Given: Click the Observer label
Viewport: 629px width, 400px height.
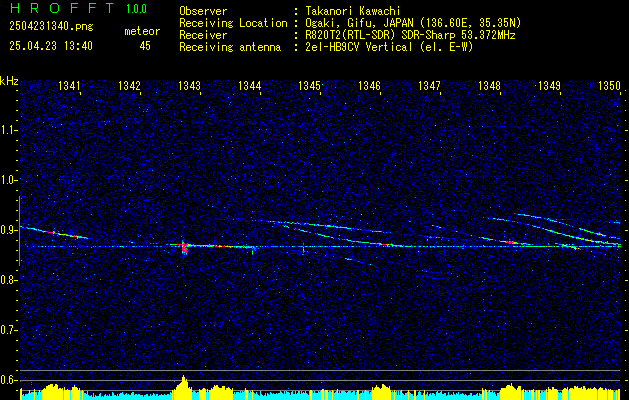Looking at the screenshot, I should tap(203, 11).
